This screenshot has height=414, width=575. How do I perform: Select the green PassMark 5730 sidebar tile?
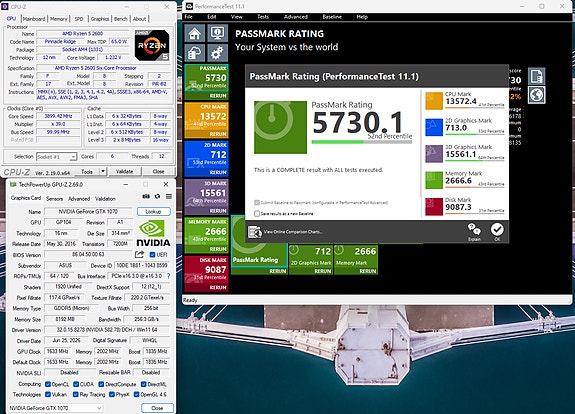[206, 82]
